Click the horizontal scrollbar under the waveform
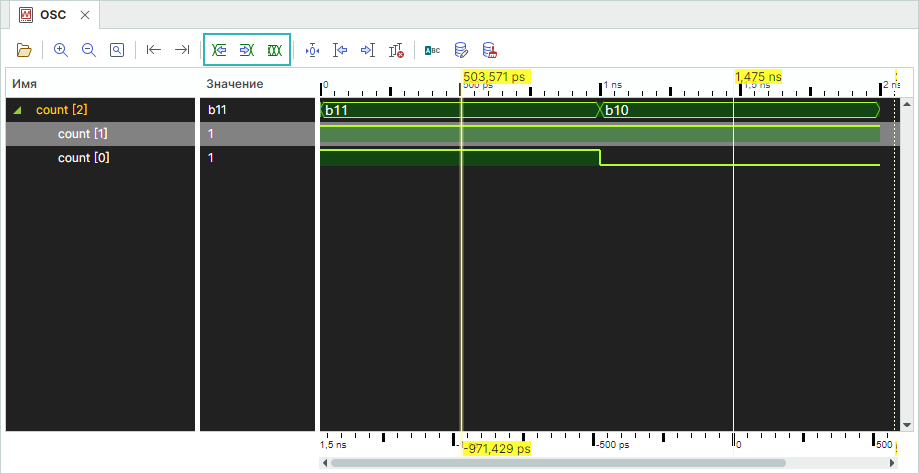 600,462
